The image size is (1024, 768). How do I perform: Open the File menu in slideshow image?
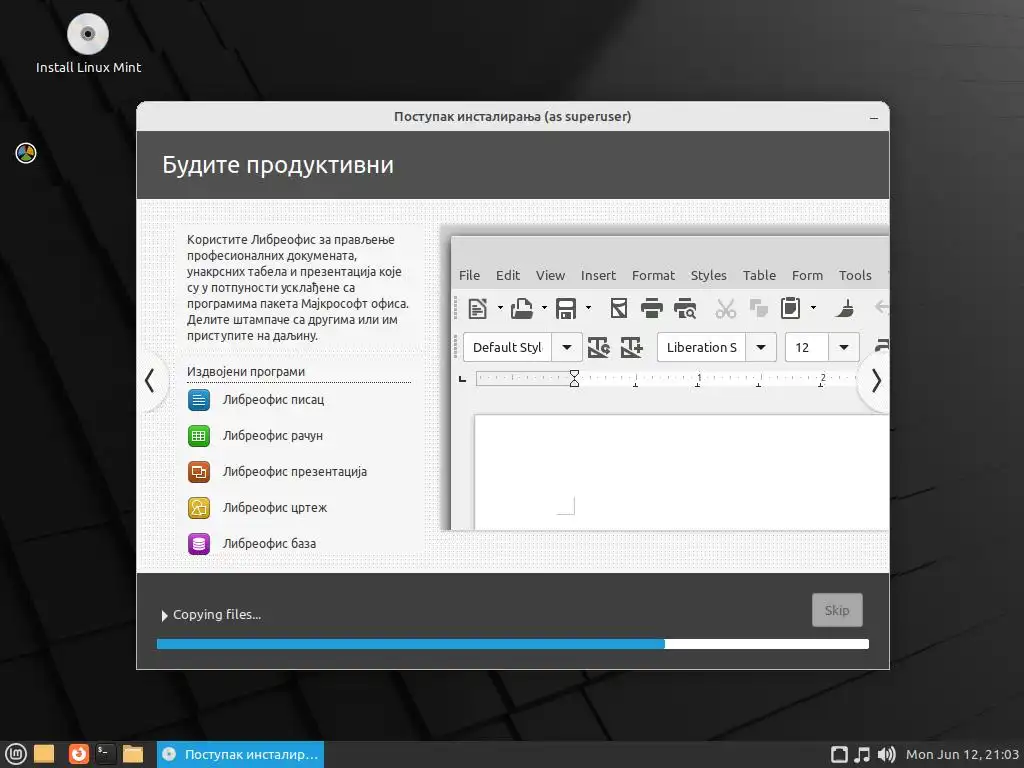point(469,276)
